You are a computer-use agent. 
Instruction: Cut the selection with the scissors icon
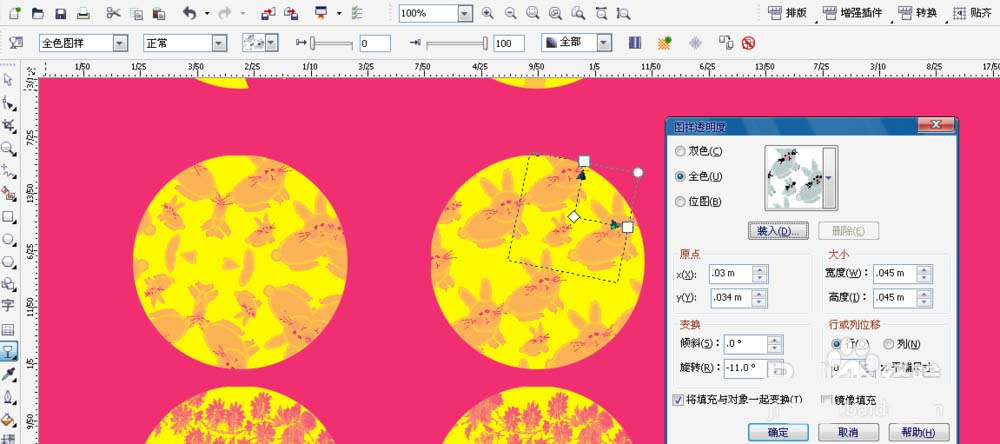[114, 13]
